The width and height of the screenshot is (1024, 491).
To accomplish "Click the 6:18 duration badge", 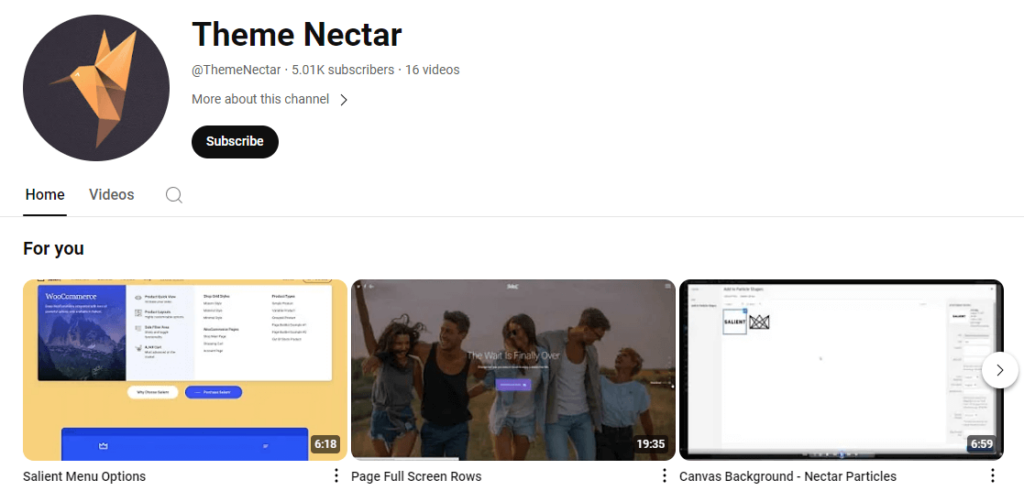I will [325, 445].
